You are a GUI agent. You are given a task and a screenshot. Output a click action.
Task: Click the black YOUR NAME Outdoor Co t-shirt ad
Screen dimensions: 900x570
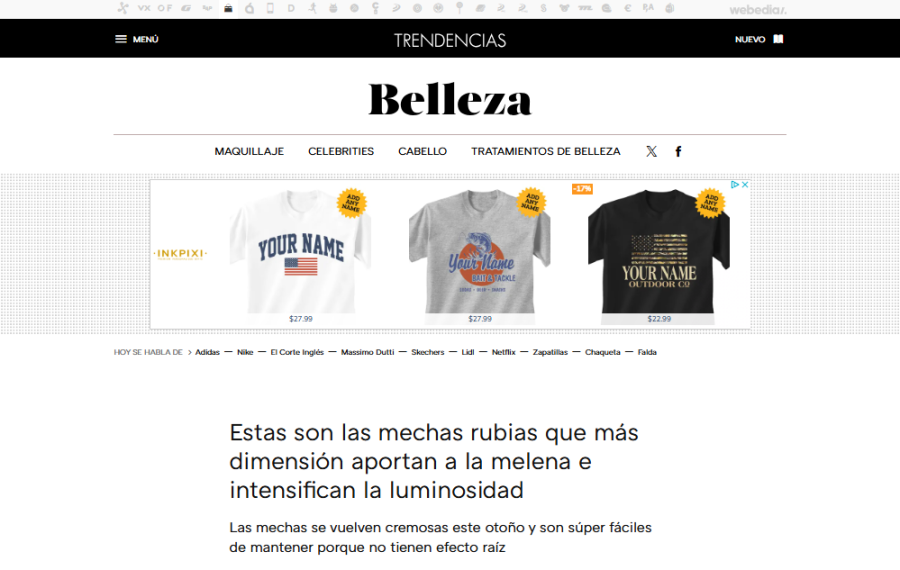click(x=658, y=255)
